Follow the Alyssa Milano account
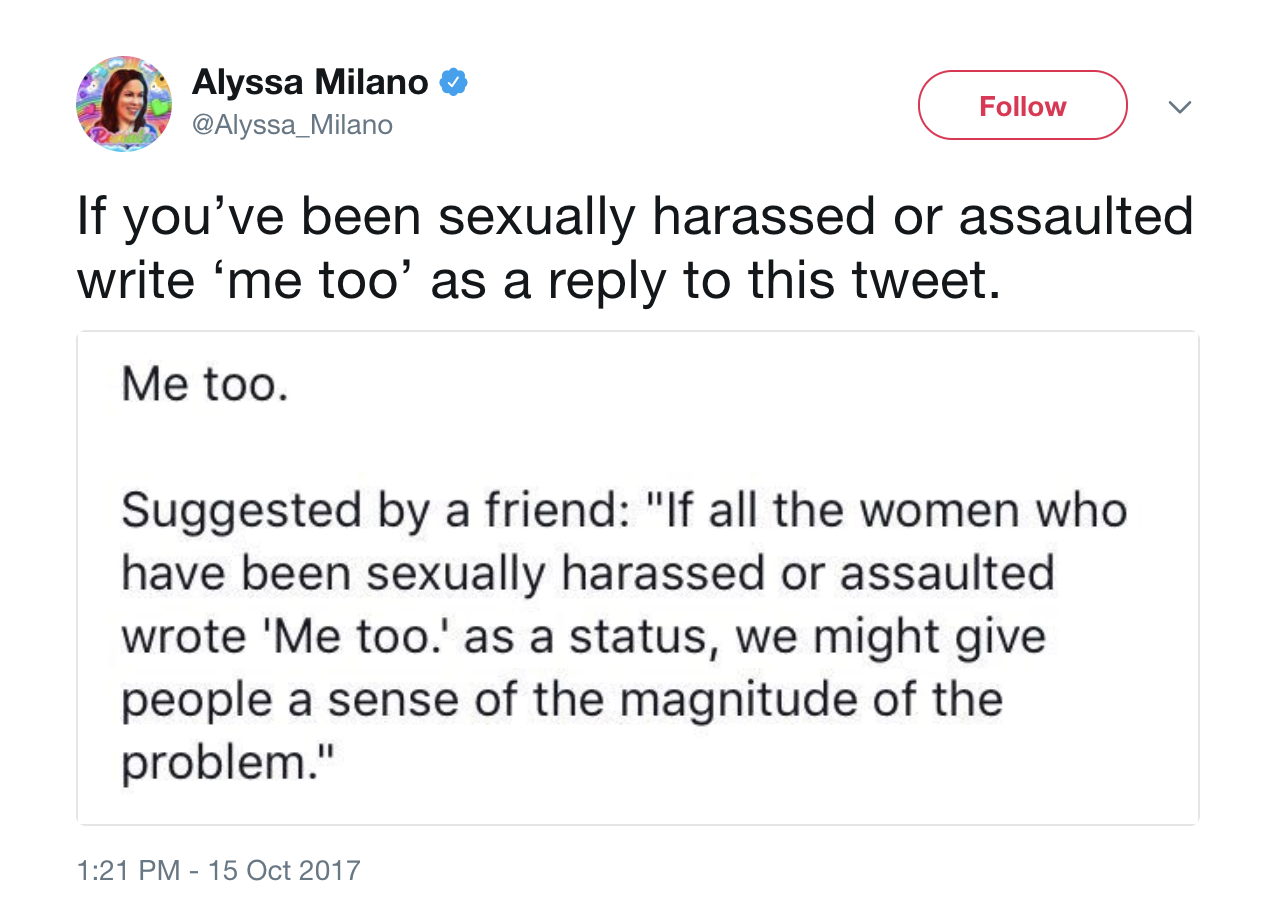The image size is (1270, 914). pos(1022,106)
